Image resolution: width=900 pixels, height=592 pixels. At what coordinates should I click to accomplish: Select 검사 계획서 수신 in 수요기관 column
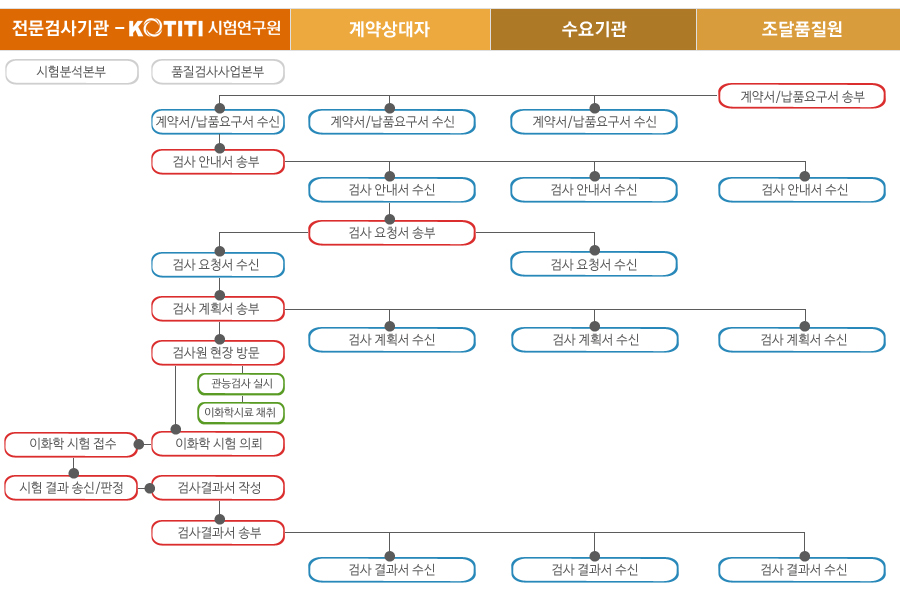595,340
